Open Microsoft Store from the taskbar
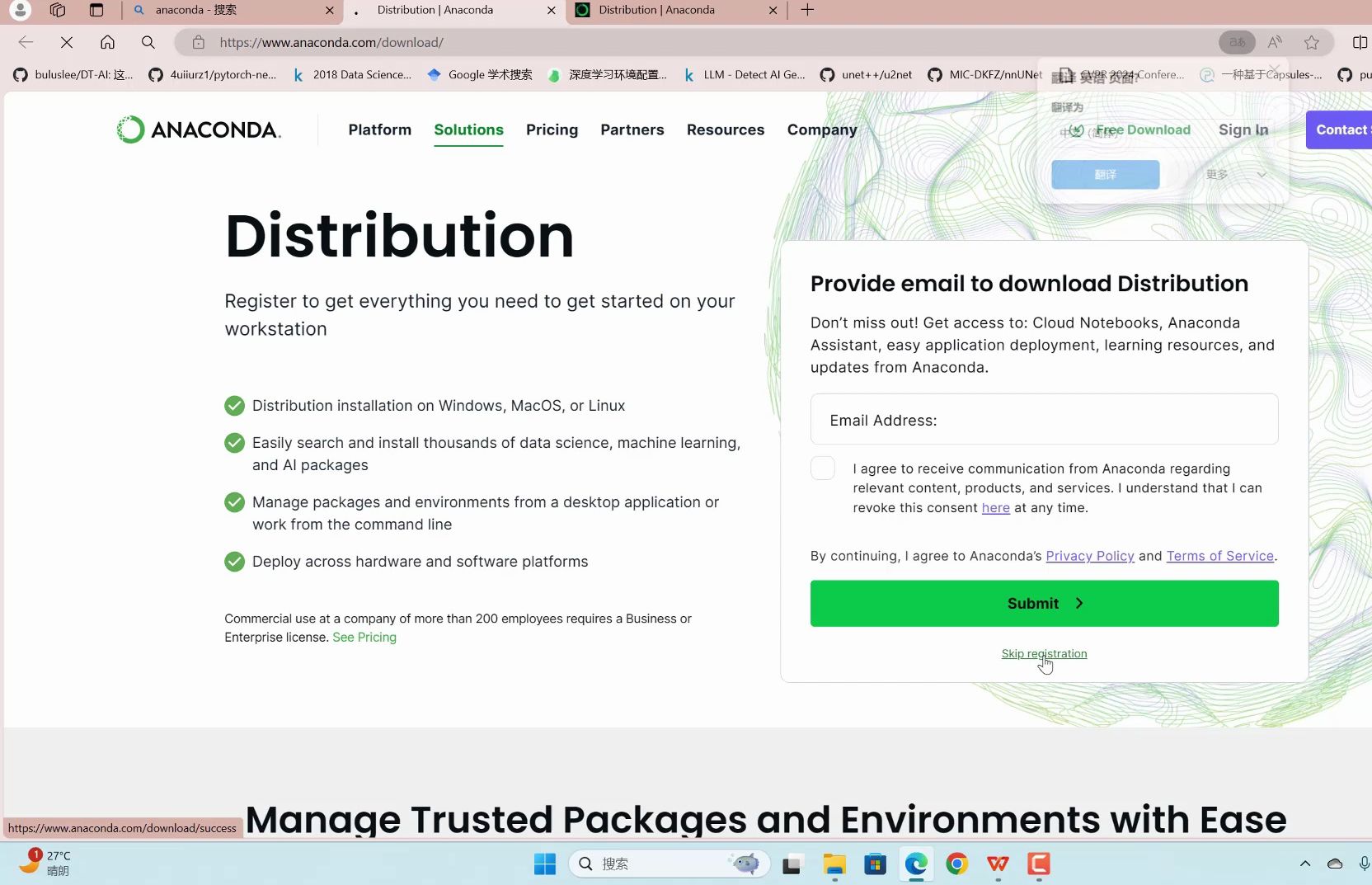Screen dimensions: 1372x885 point(875,864)
